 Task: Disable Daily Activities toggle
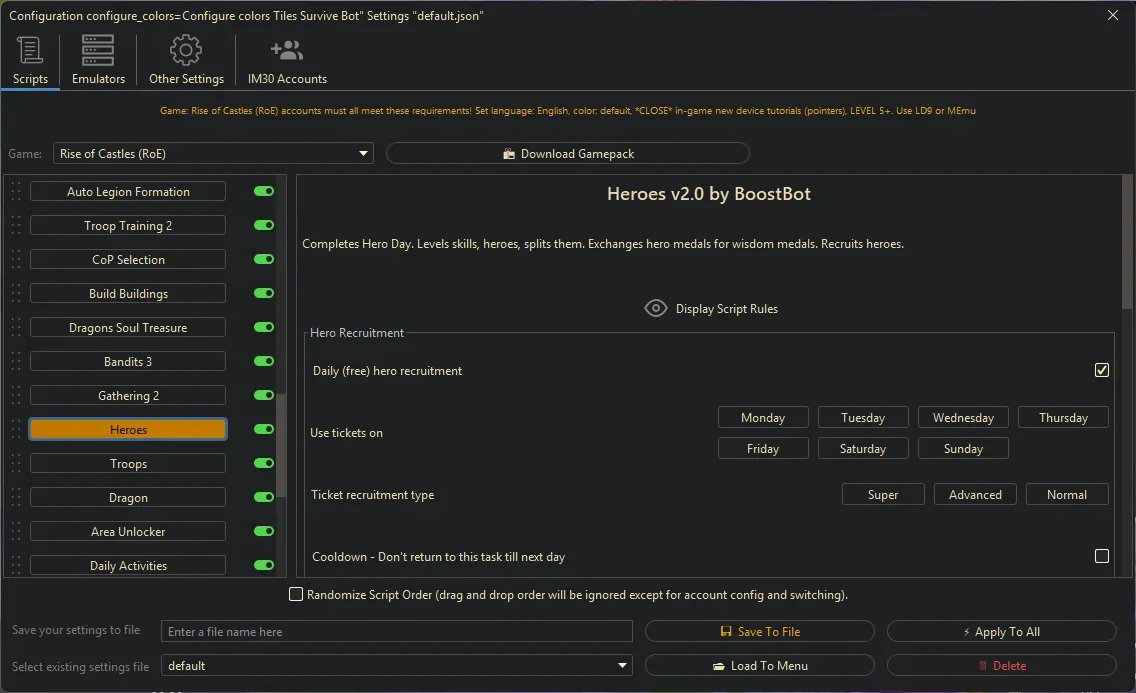pyautogui.click(x=264, y=566)
